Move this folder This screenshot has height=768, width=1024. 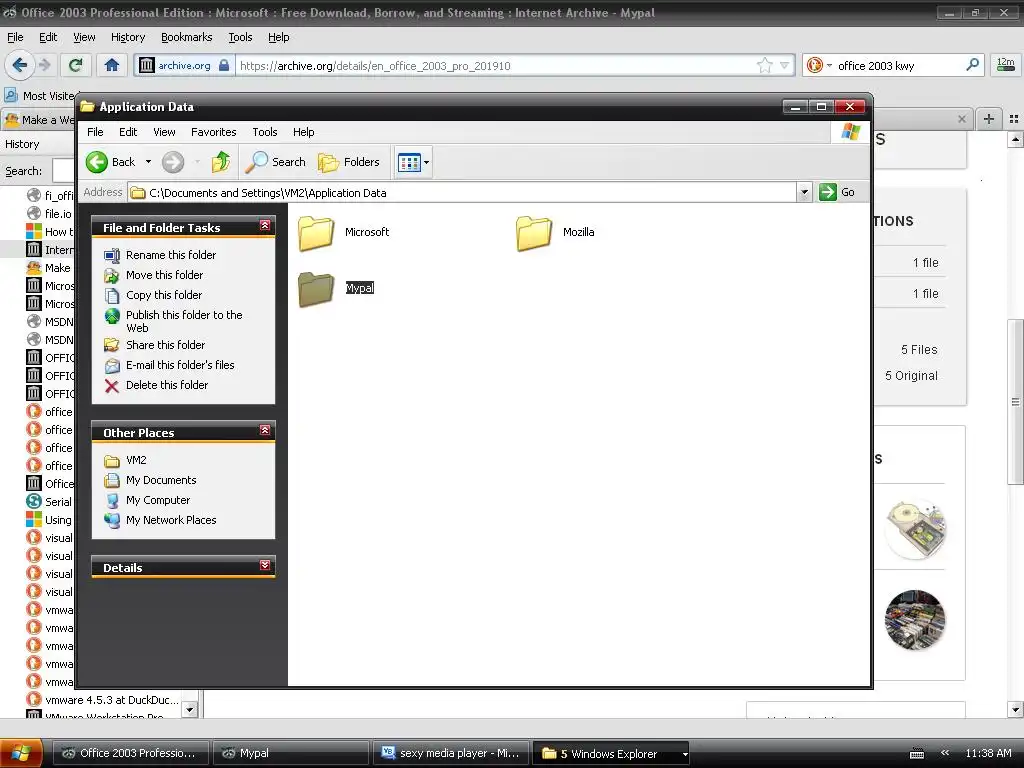164,275
